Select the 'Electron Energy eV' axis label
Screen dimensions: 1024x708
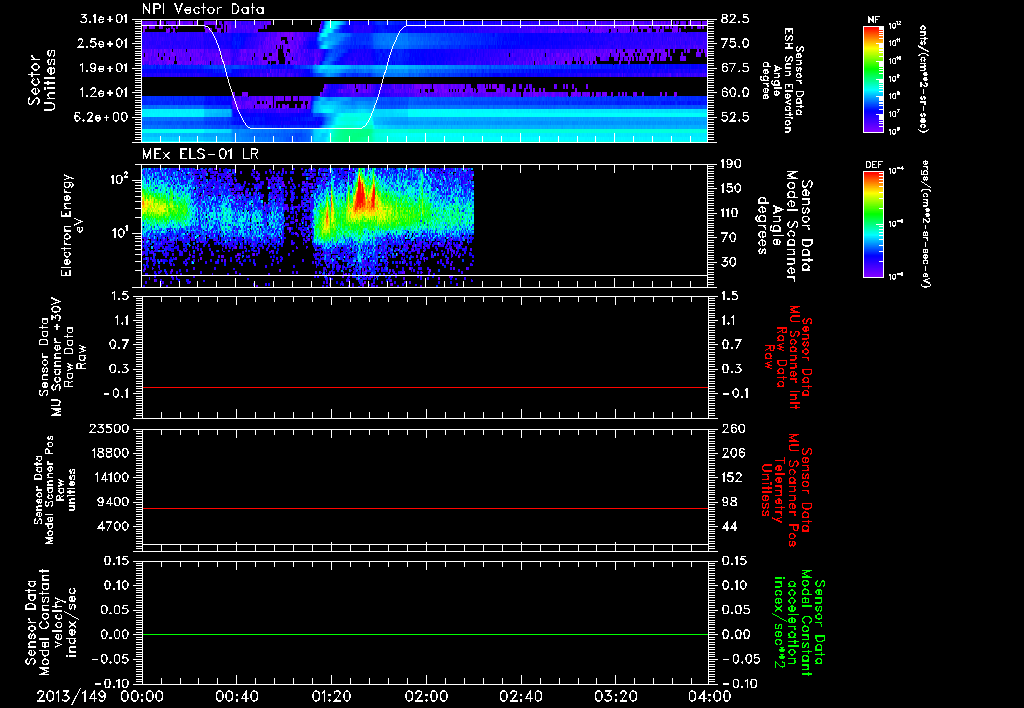point(72,225)
